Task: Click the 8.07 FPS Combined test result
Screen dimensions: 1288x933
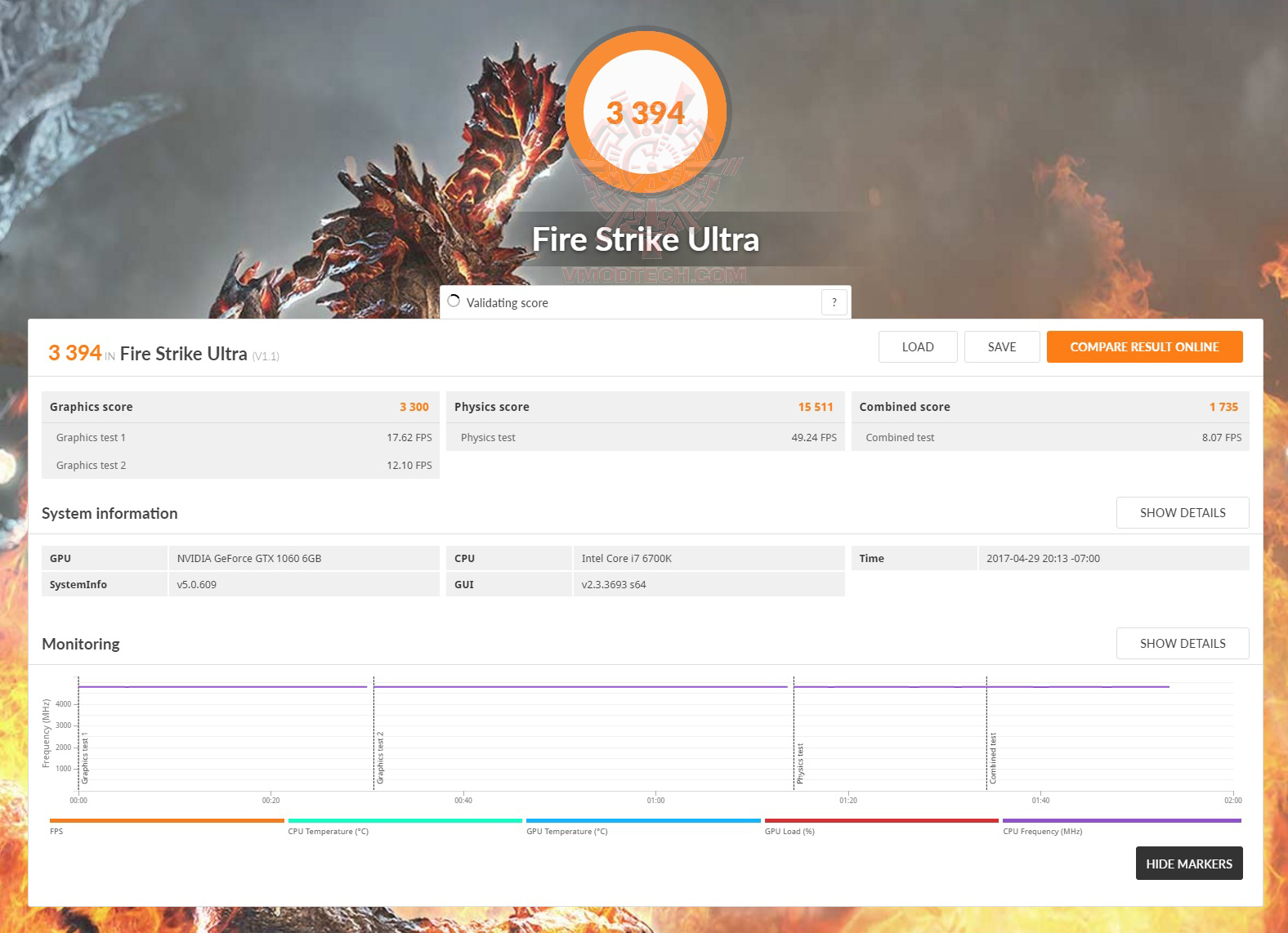Action: (1222, 438)
